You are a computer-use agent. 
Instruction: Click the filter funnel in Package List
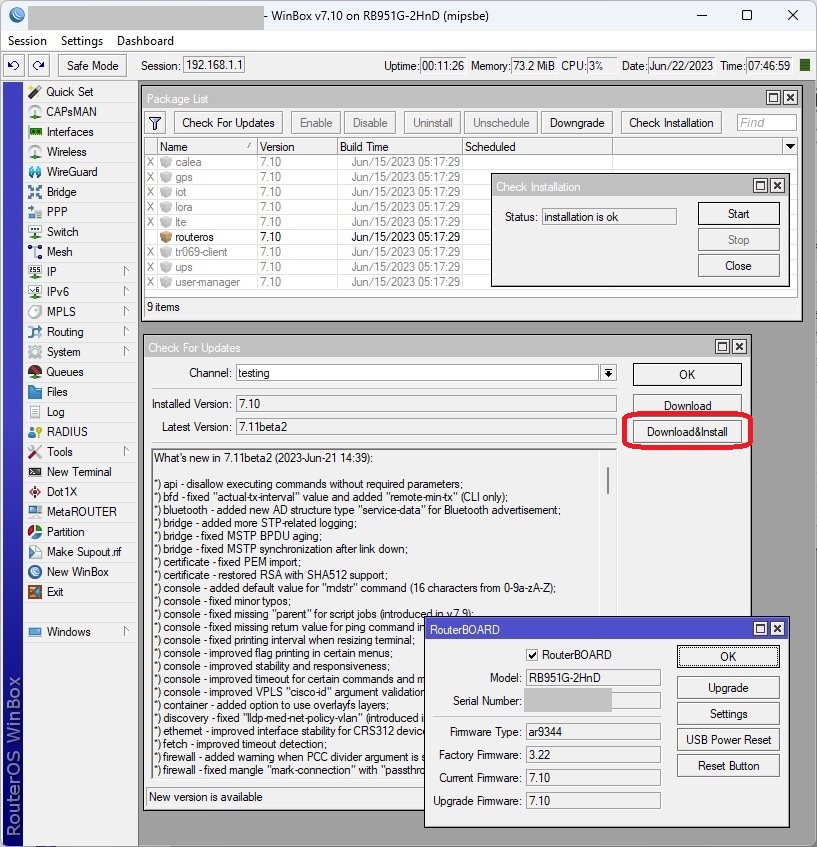point(155,123)
